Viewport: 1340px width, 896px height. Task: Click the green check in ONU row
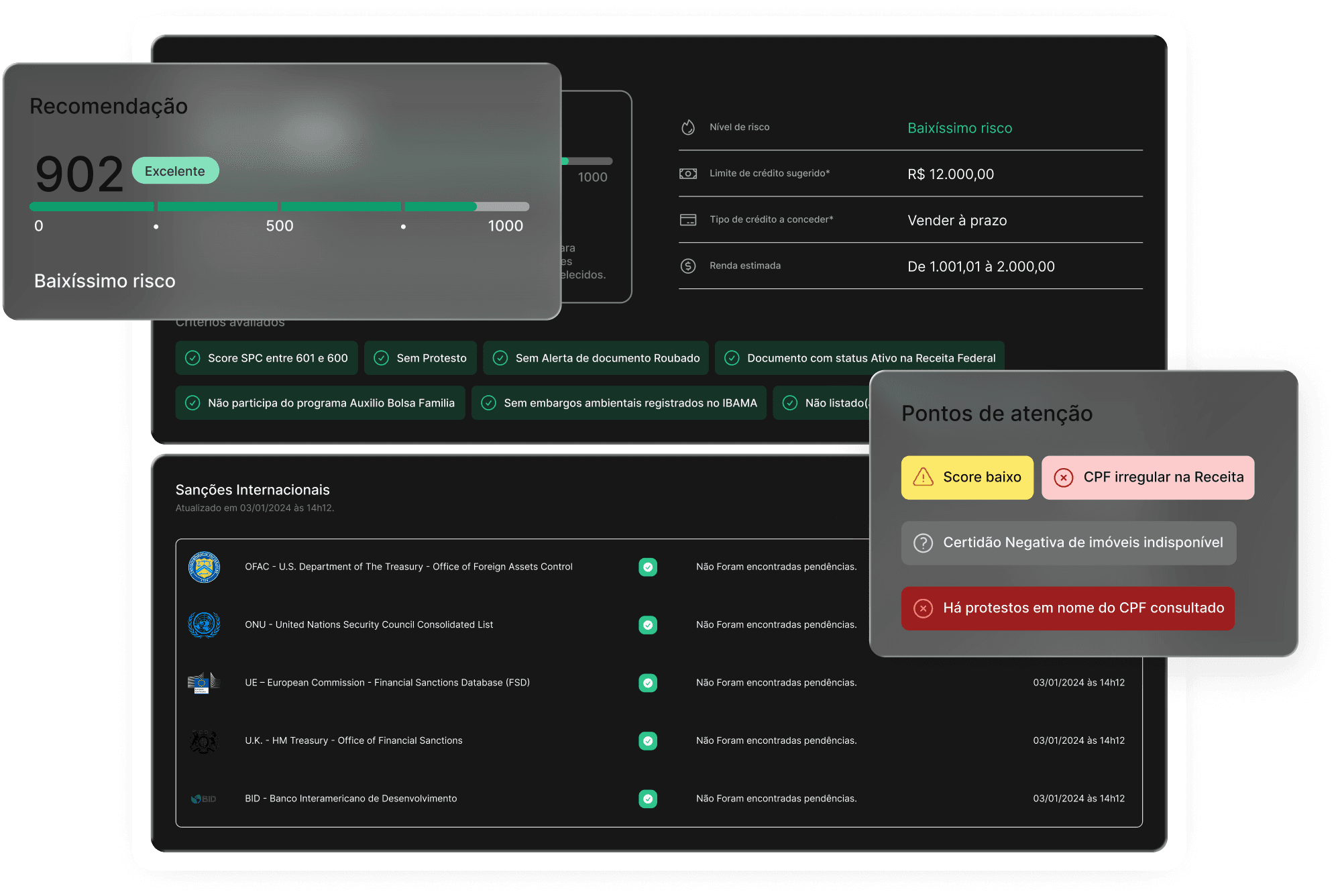(x=648, y=625)
